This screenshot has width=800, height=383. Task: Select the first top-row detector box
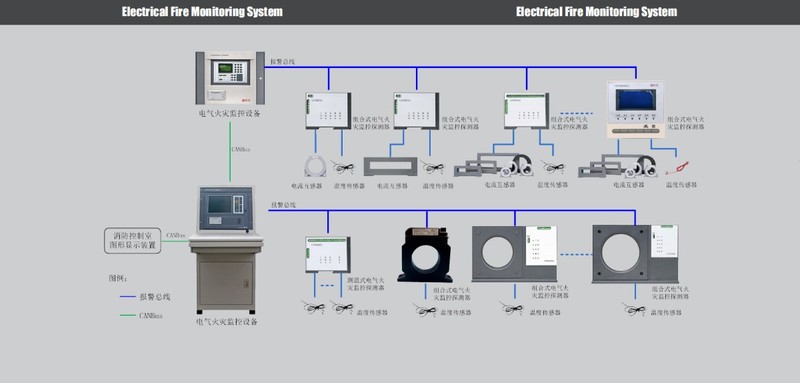point(329,111)
